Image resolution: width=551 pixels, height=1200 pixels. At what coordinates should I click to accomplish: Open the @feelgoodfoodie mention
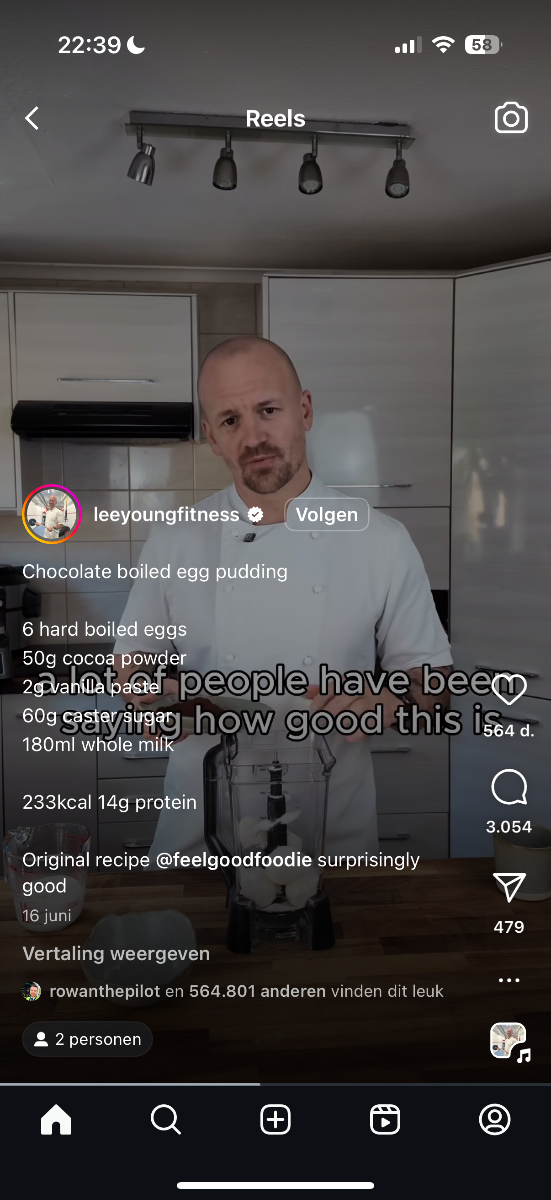click(x=234, y=860)
